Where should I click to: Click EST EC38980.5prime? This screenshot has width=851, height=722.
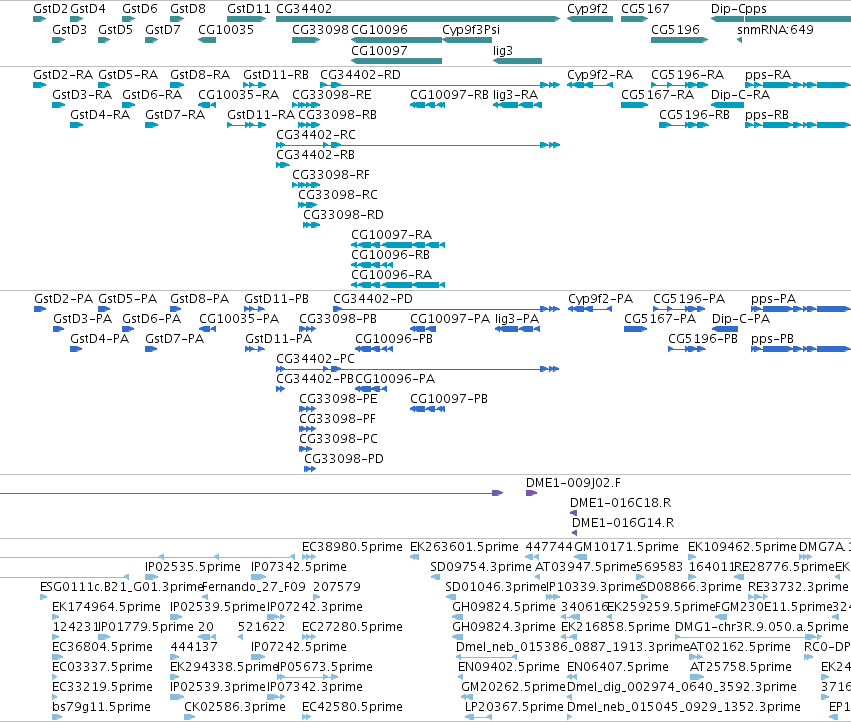(x=352, y=547)
